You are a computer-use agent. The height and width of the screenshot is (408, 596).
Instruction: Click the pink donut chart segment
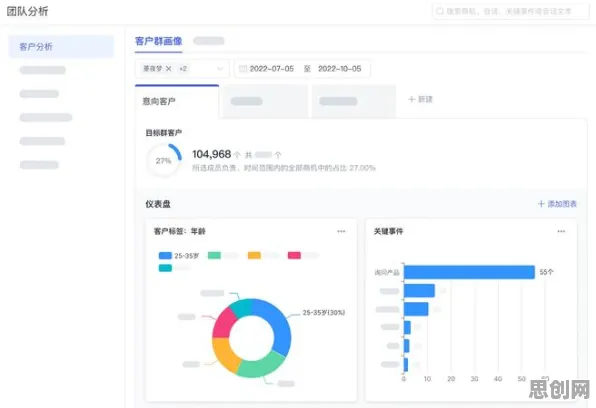pos(223,324)
